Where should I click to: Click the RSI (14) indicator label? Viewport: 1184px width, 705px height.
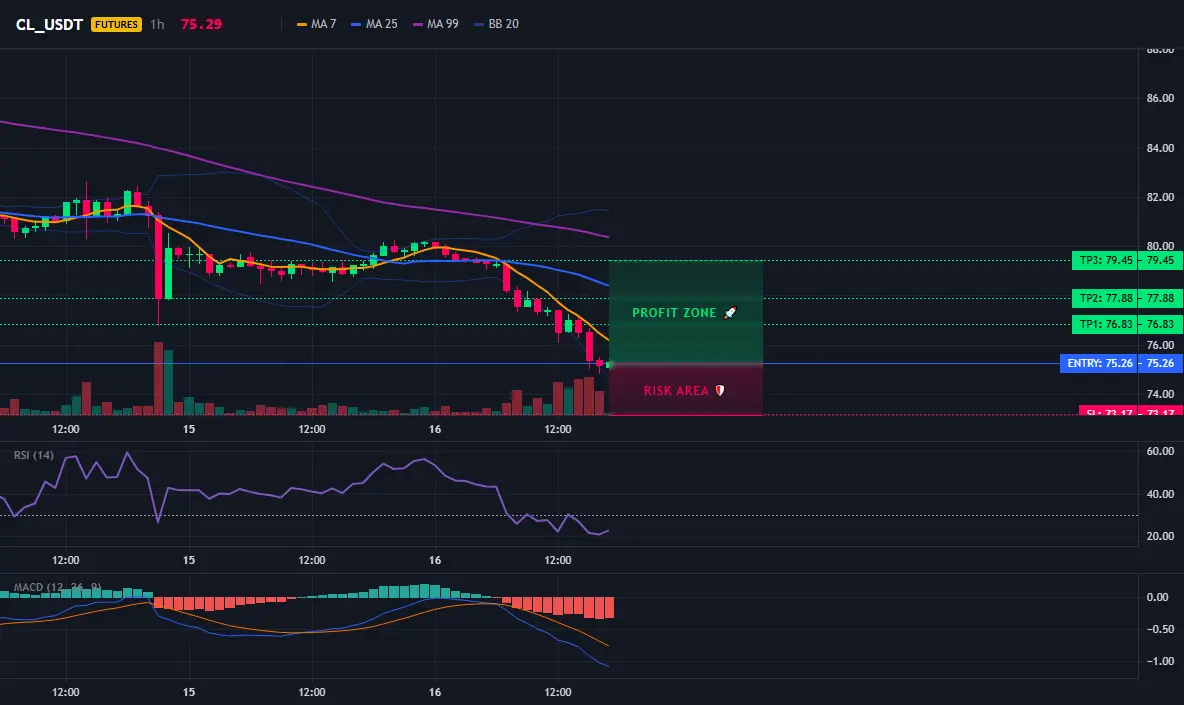tap(34, 455)
